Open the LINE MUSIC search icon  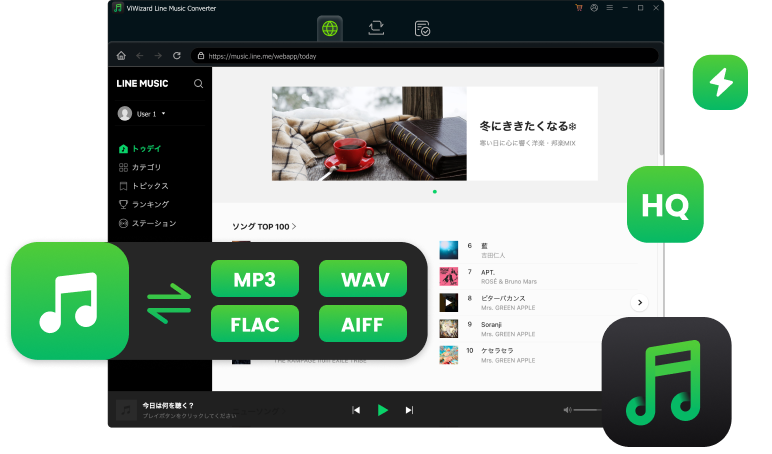(198, 84)
